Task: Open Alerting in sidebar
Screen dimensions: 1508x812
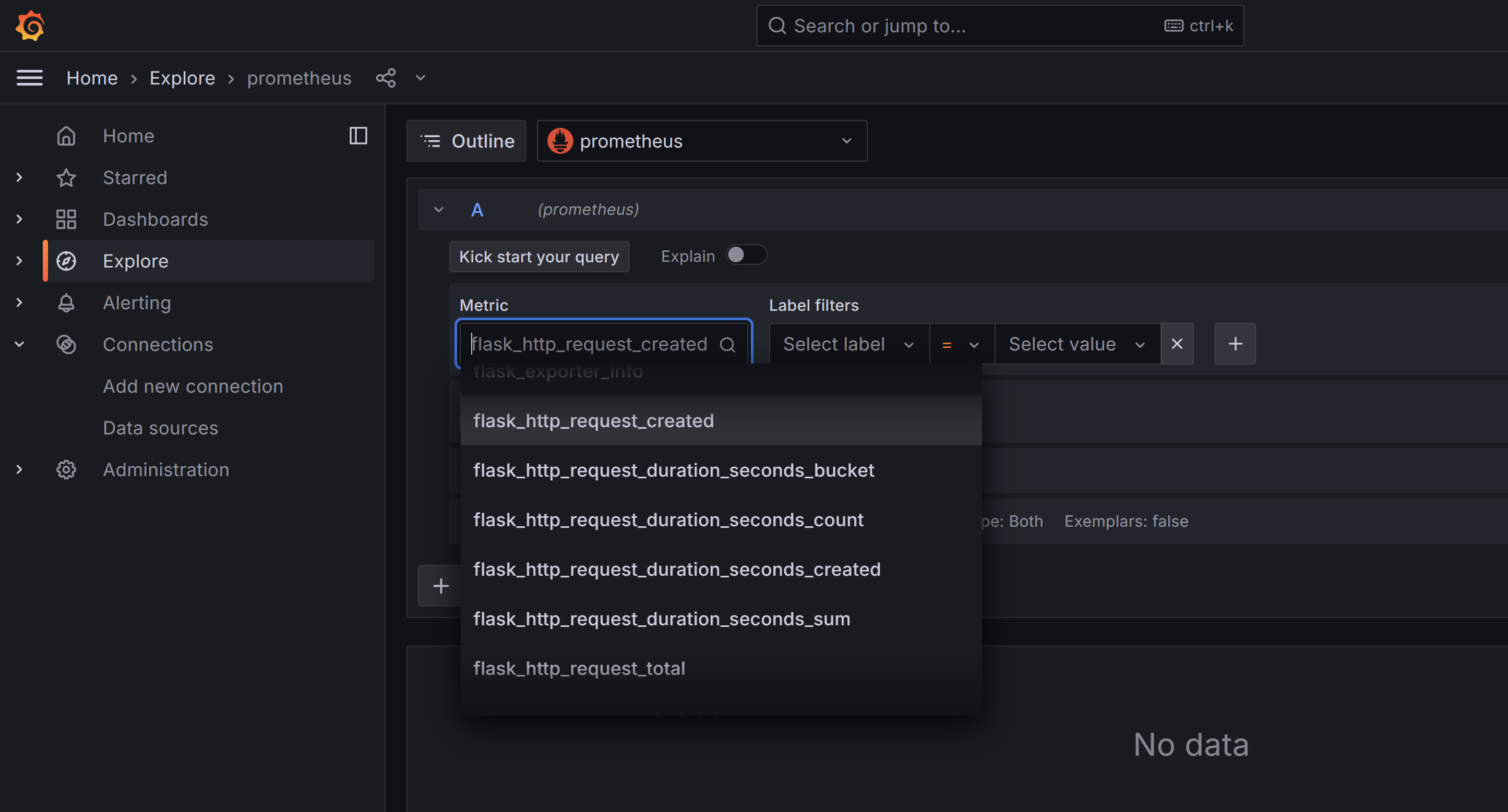Action: pos(137,302)
